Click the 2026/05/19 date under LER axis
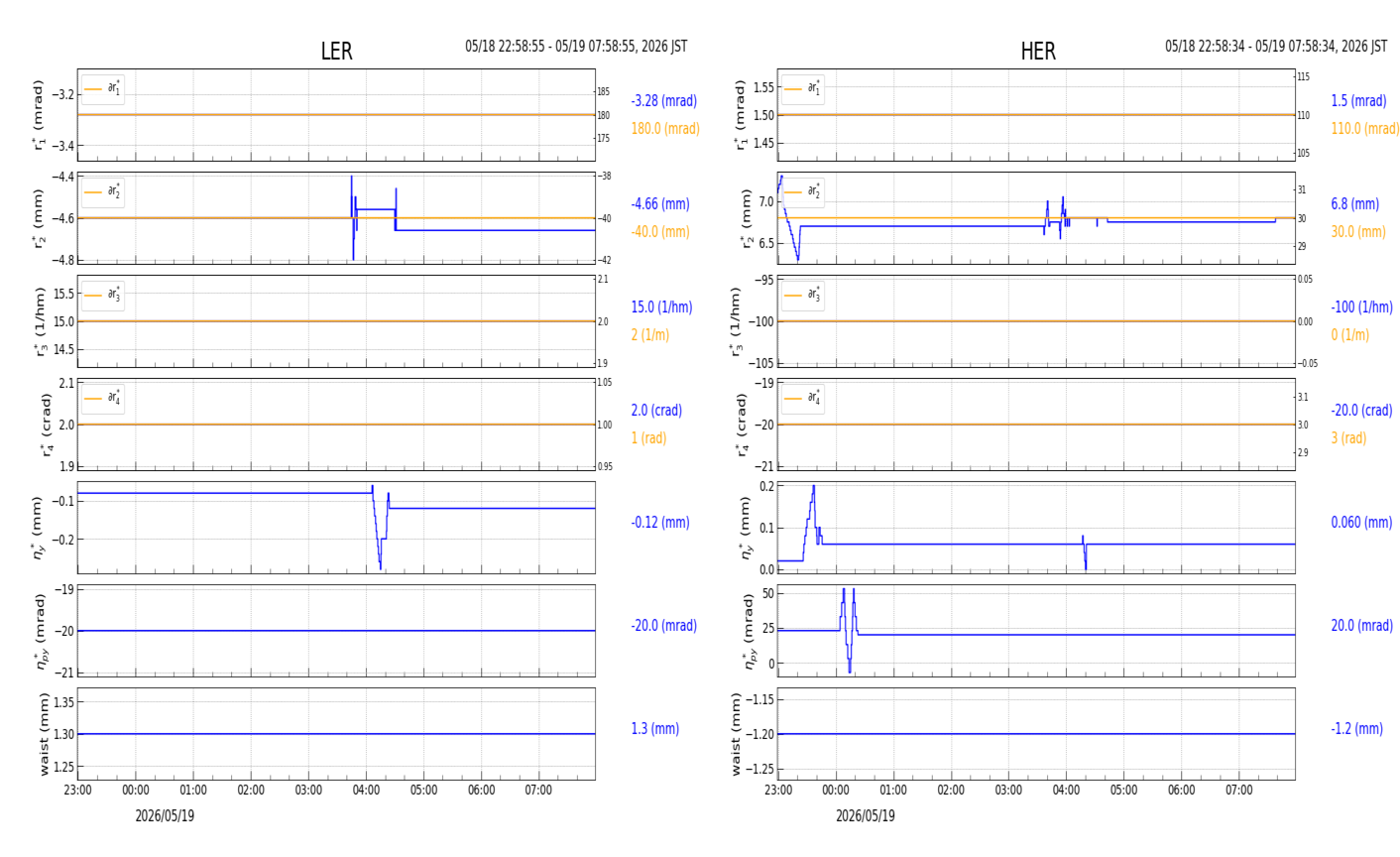The image size is (1400, 857). click(x=165, y=816)
